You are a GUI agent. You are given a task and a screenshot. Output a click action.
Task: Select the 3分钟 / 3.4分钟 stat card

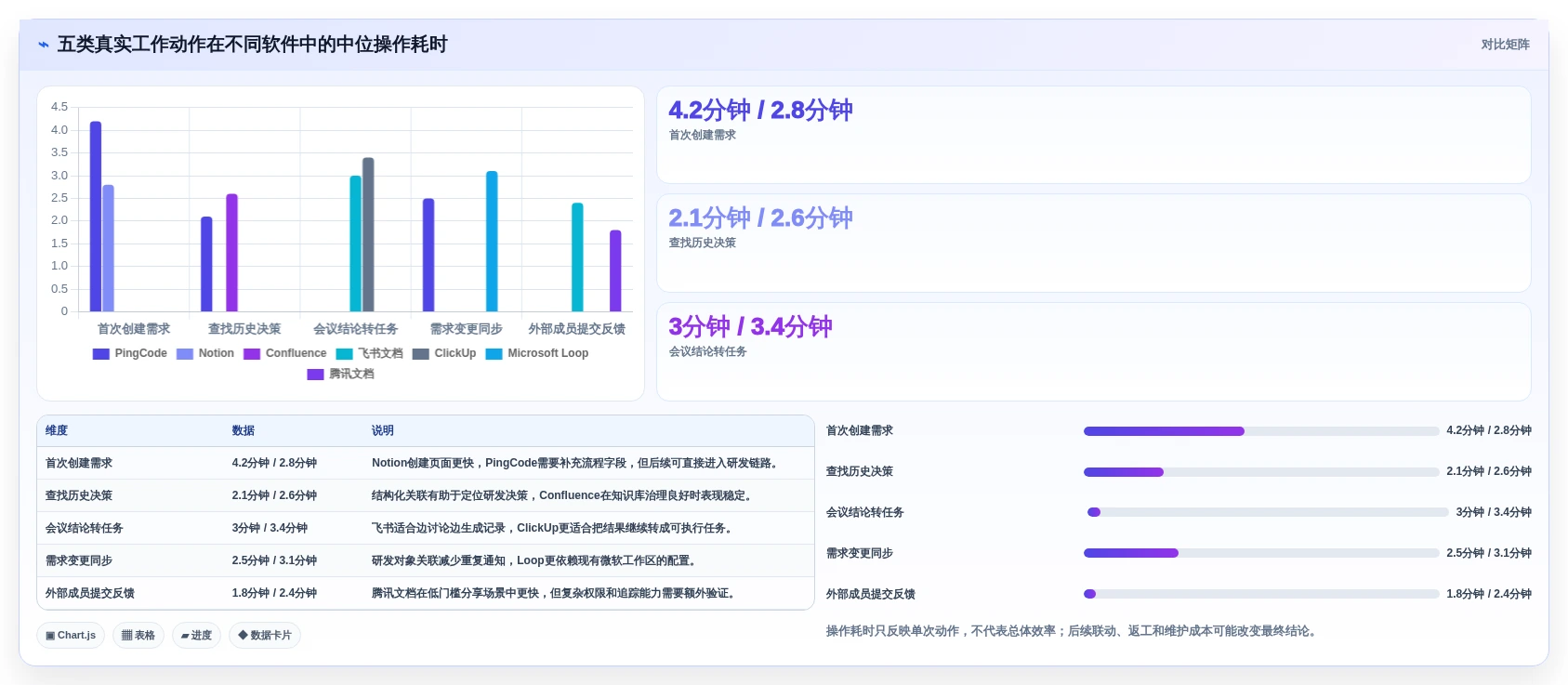point(1093,351)
